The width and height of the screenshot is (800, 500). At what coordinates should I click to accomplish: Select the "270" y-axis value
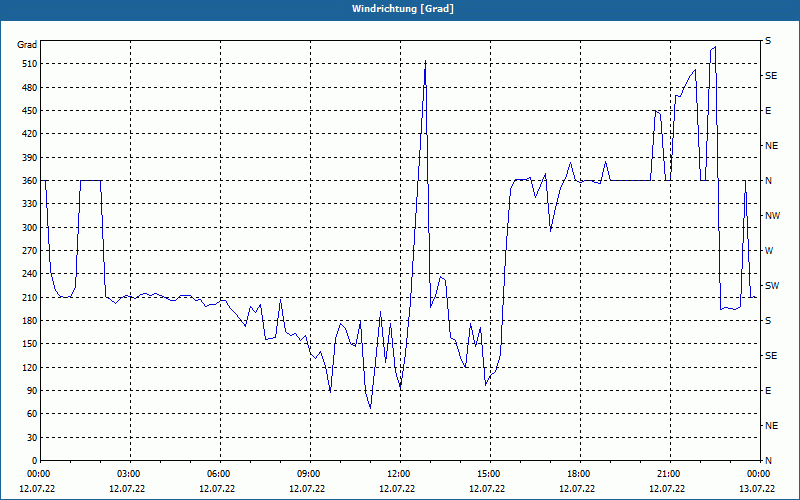[30, 251]
